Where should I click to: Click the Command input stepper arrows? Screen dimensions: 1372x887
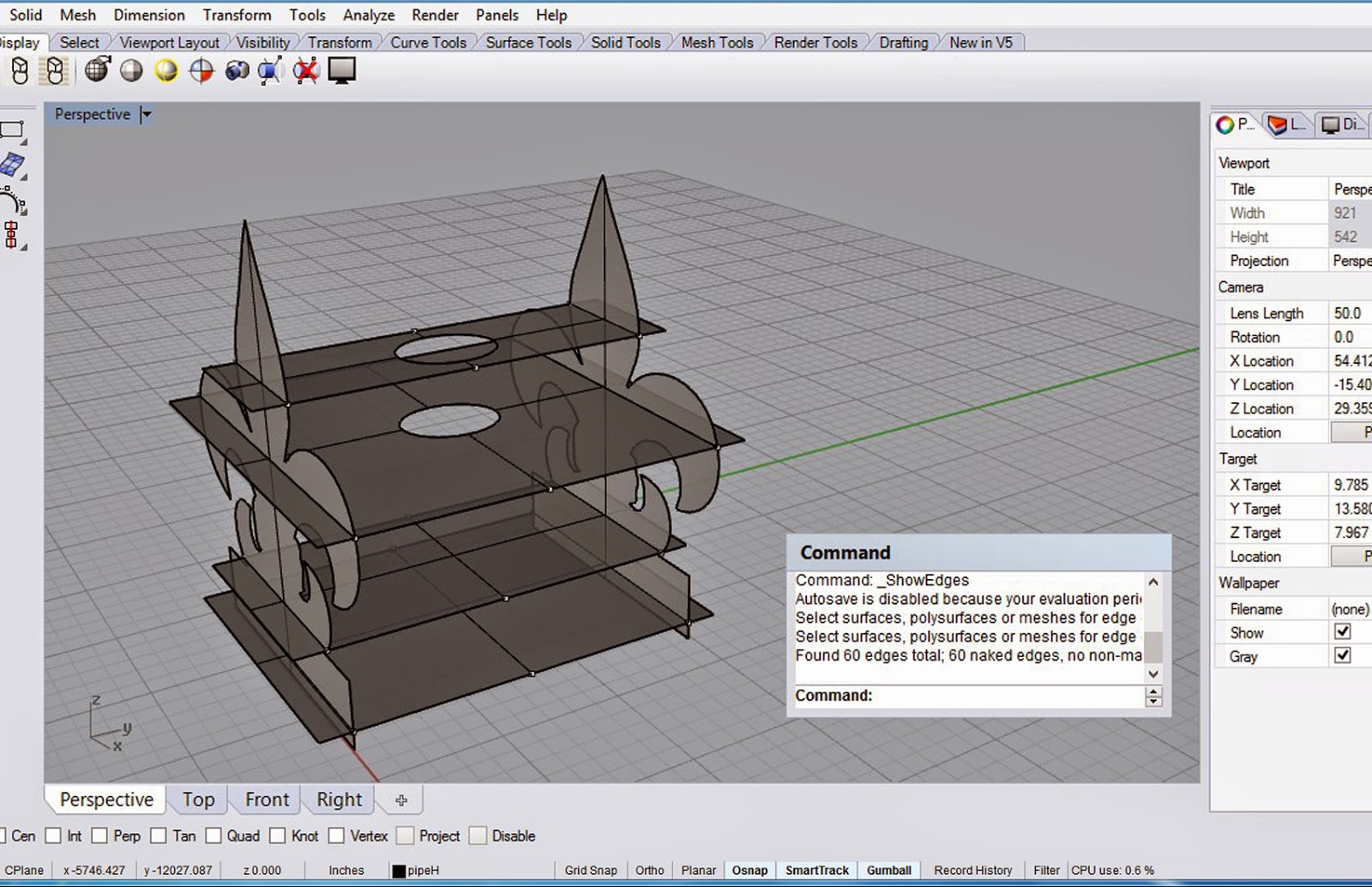point(1153,697)
